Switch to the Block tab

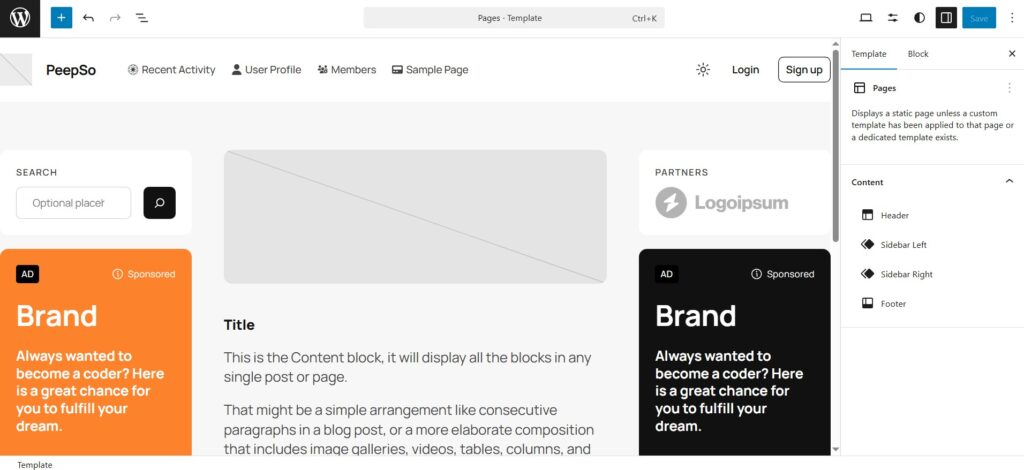[917, 54]
